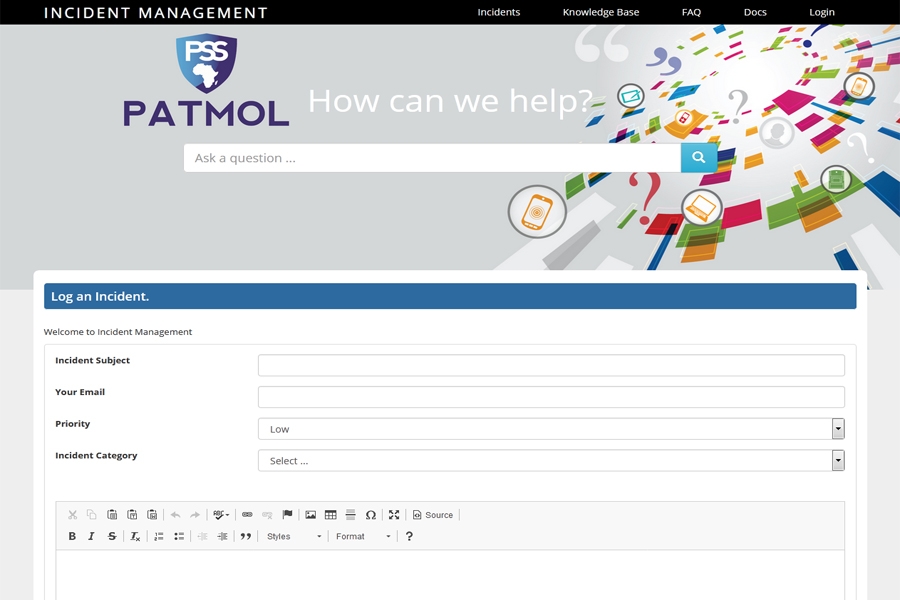Click the Login link

point(821,12)
